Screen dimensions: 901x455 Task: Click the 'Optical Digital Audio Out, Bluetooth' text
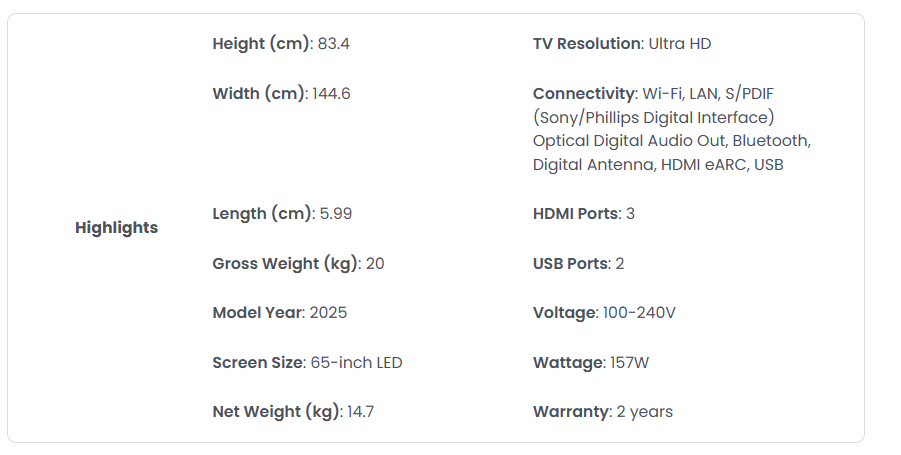670,141
